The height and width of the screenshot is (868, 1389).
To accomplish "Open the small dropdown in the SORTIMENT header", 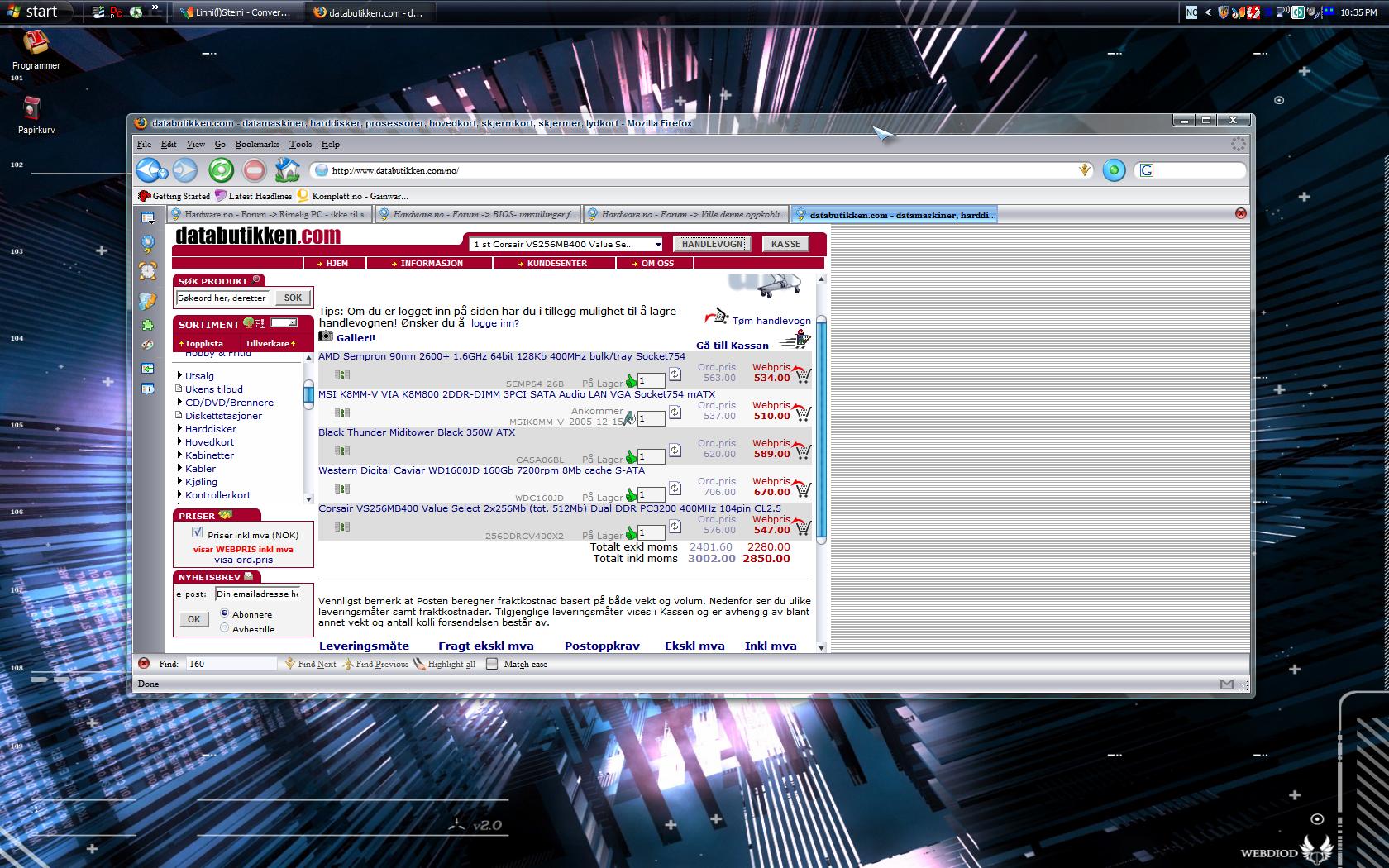I will coord(284,323).
